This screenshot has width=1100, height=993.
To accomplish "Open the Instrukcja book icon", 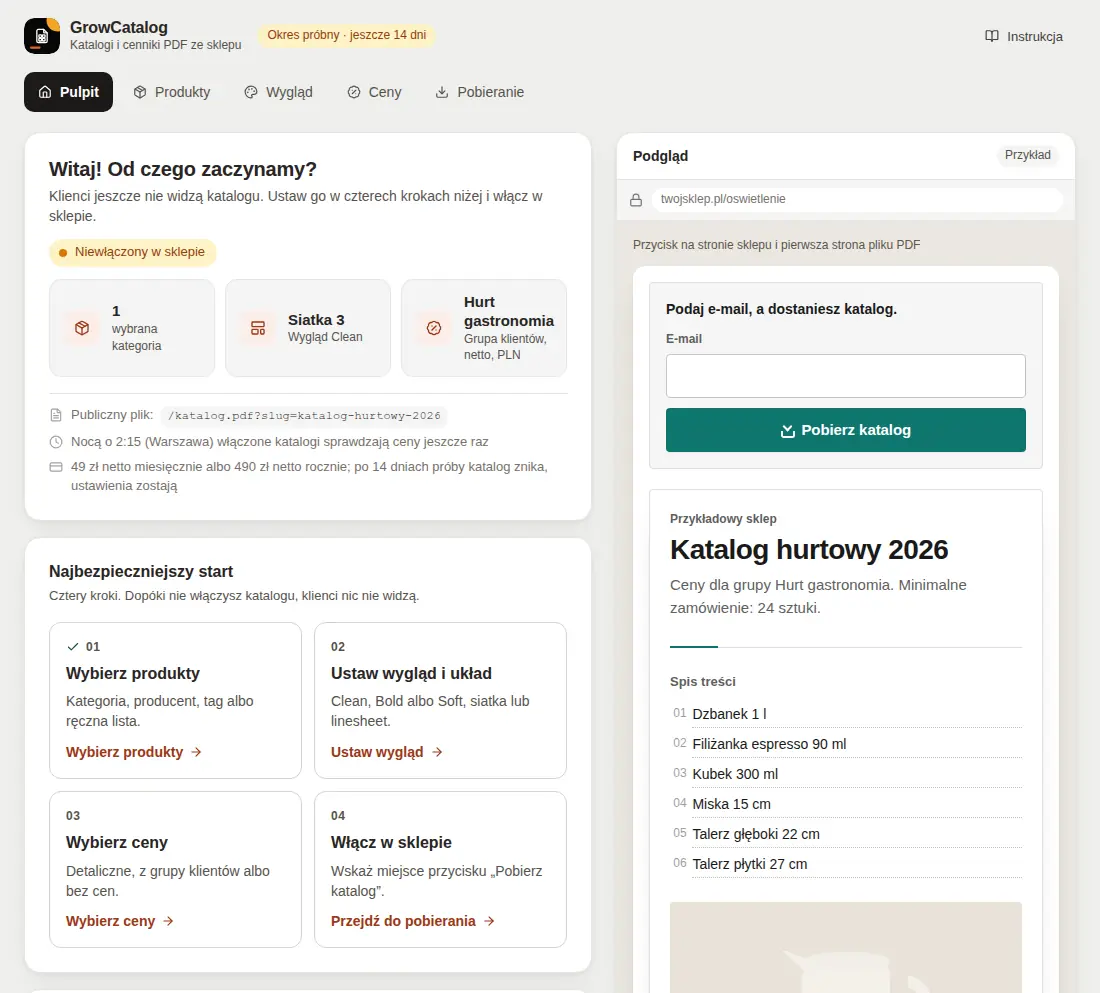I will (x=991, y=36).
